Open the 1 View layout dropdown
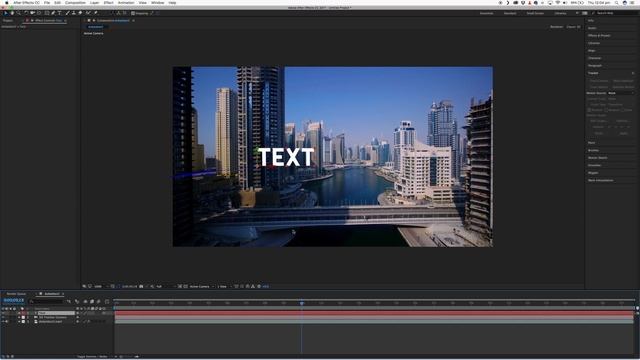Screen dimensions: 640x360 223,287
